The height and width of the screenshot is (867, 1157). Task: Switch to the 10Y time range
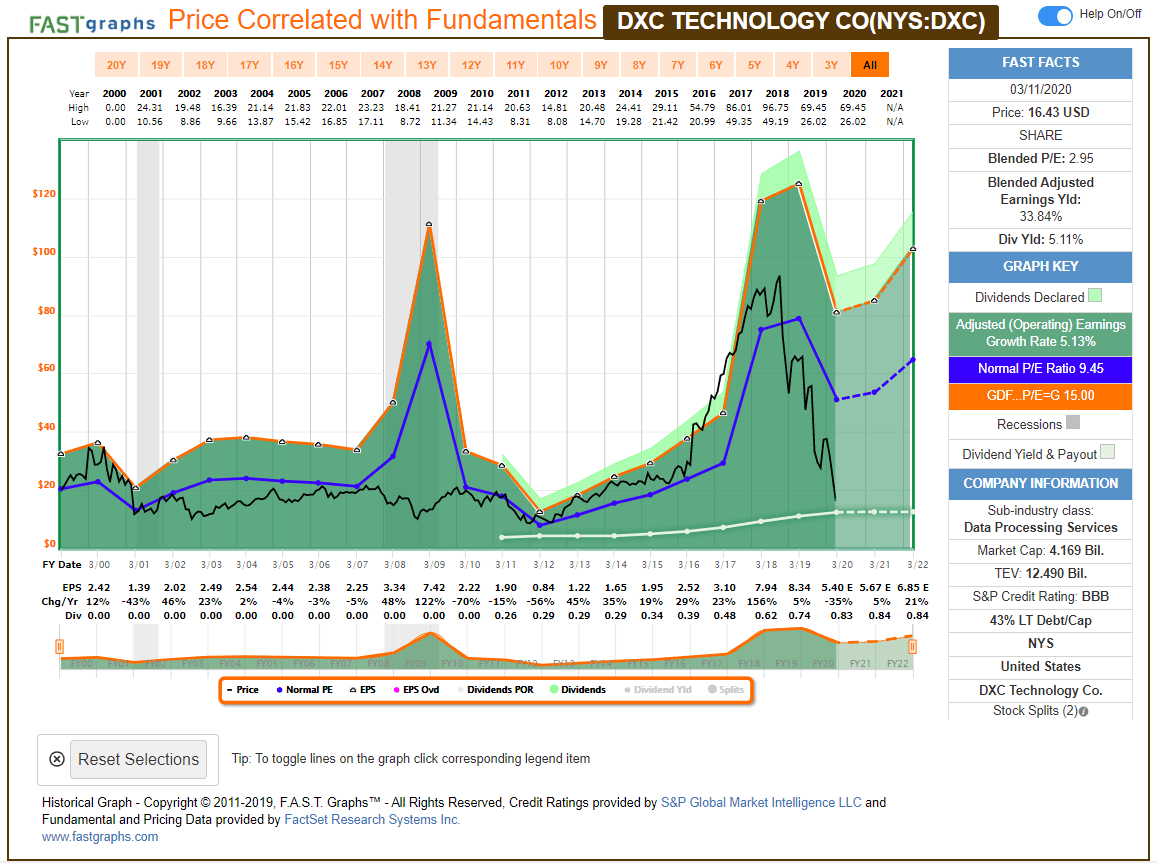560,63
